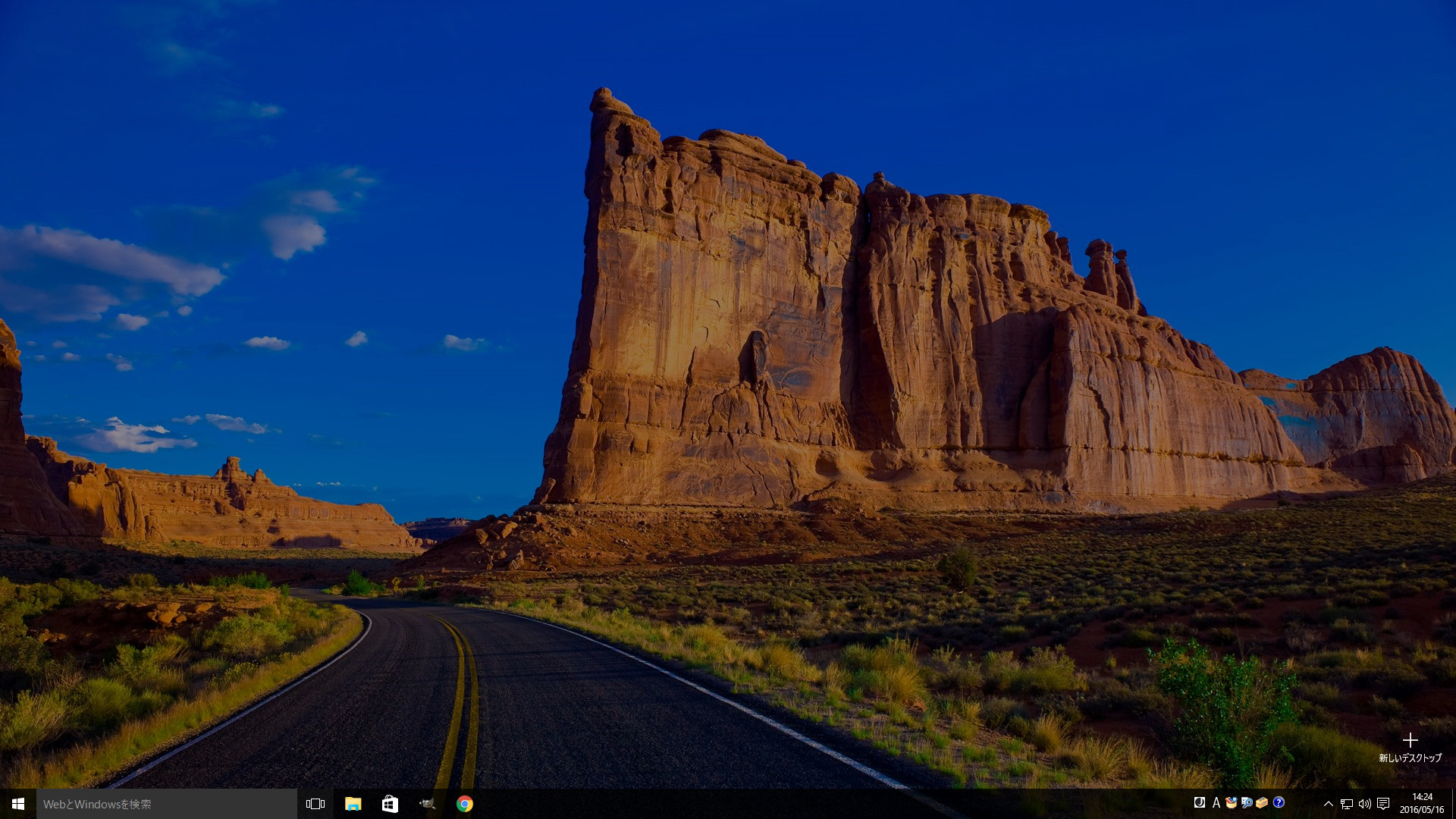
Task: Click the Show Desktop strip
Action: (1453, 804)
